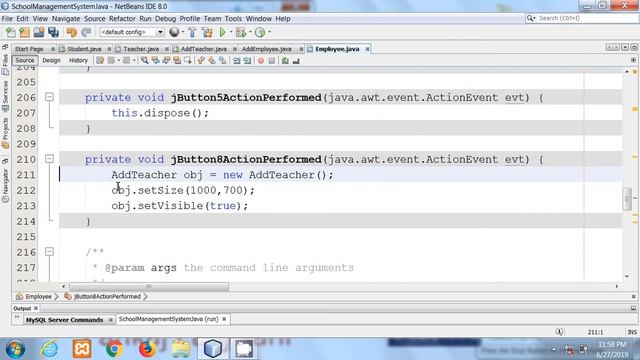The width and height of the screenshot is (640, 360).
Task: Open the Debug menu
Action: point(165,19)
